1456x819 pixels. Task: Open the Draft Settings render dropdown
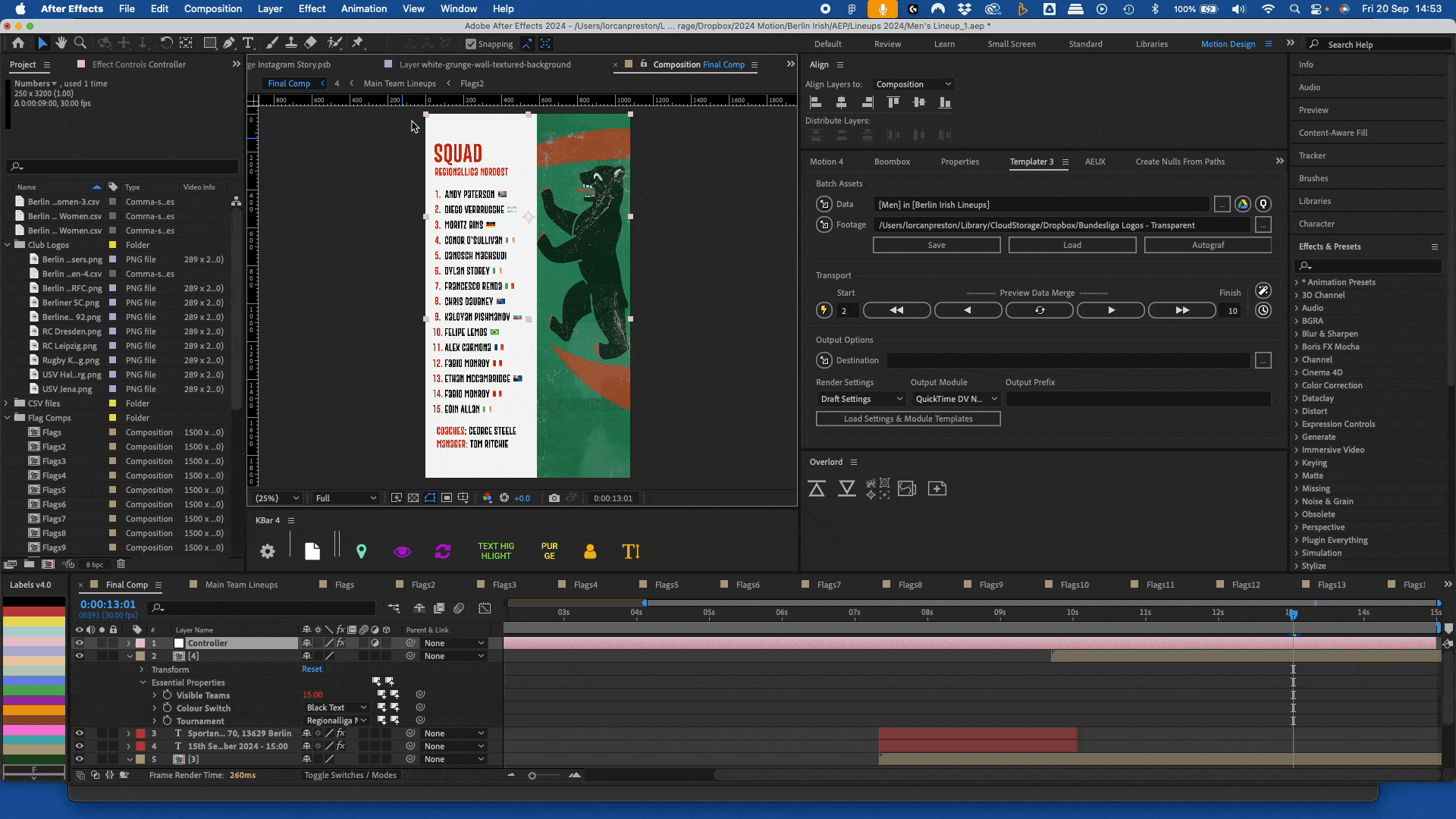(861, 399)
